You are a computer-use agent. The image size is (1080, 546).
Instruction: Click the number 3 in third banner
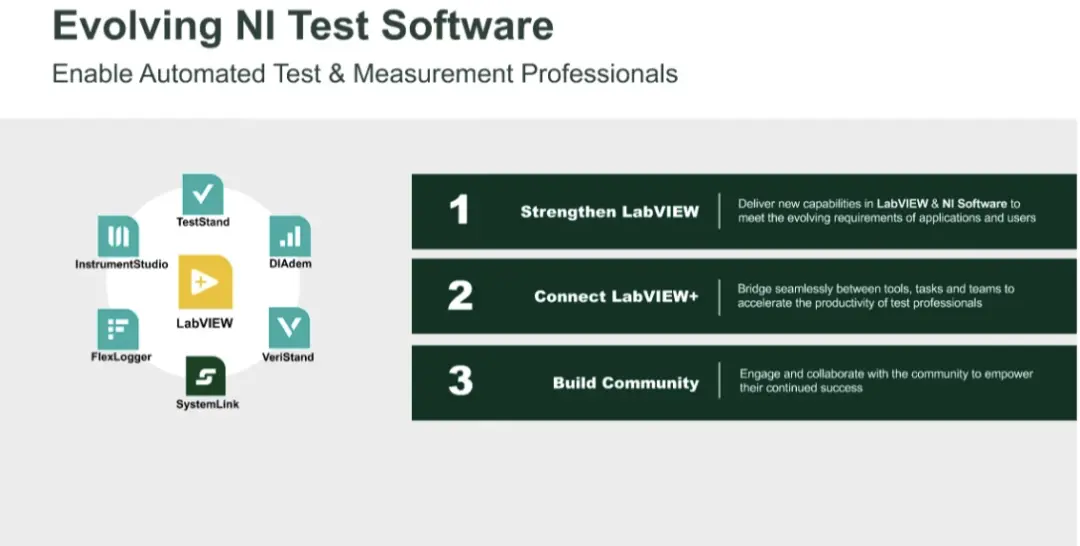point(460,381)
